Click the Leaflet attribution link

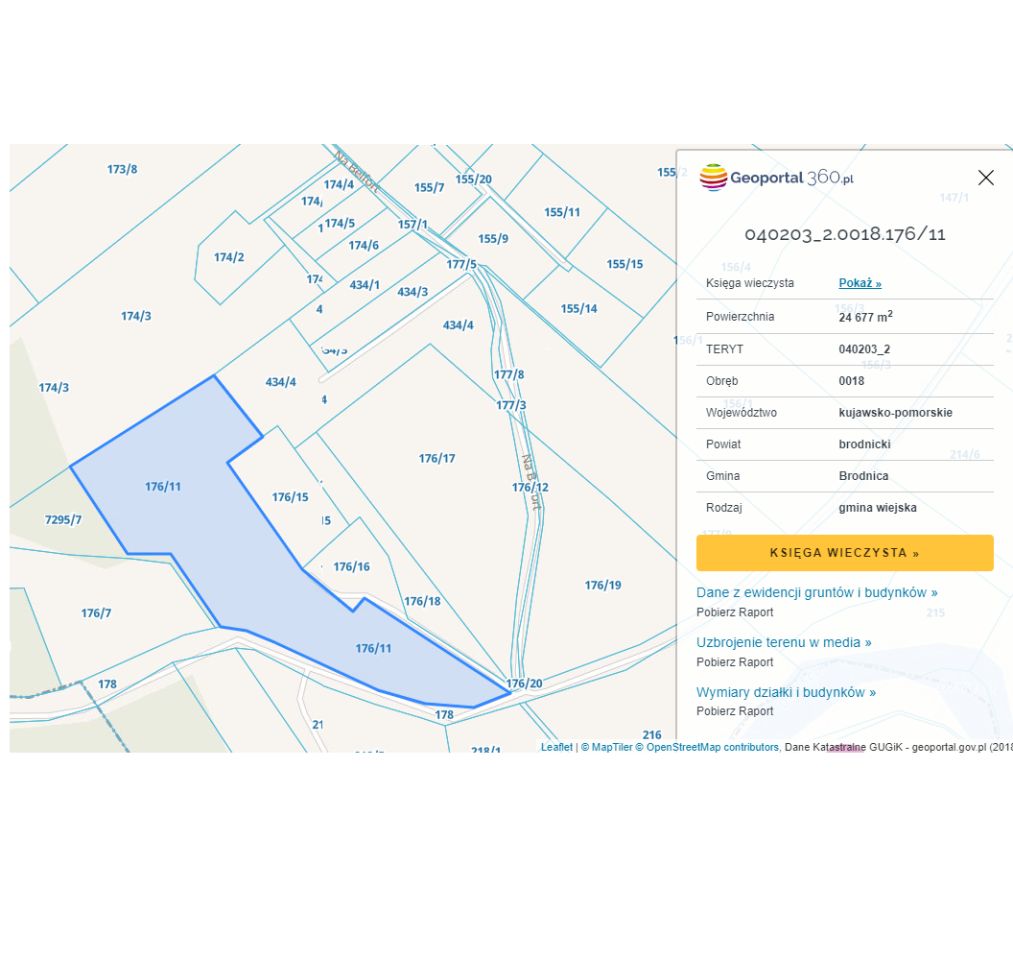point(556,747)
